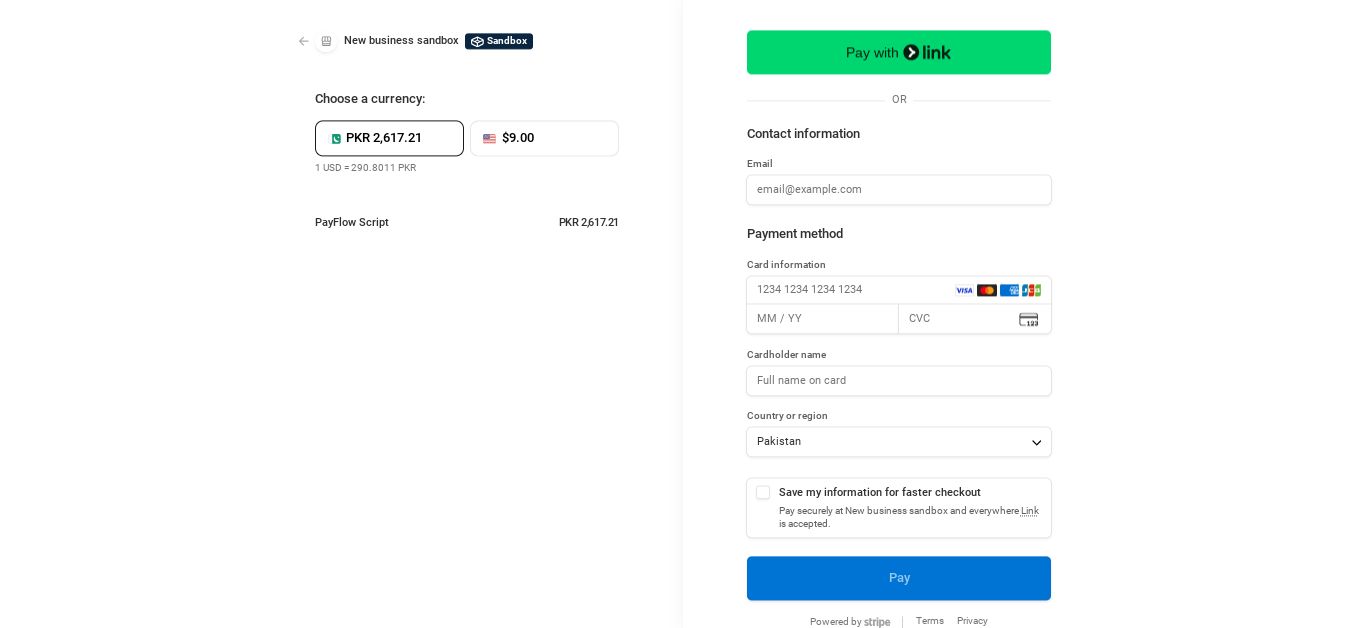Click the business storefront icon
The height and width of the screenshot is (628, 1366).
click(x=326, y=41)
